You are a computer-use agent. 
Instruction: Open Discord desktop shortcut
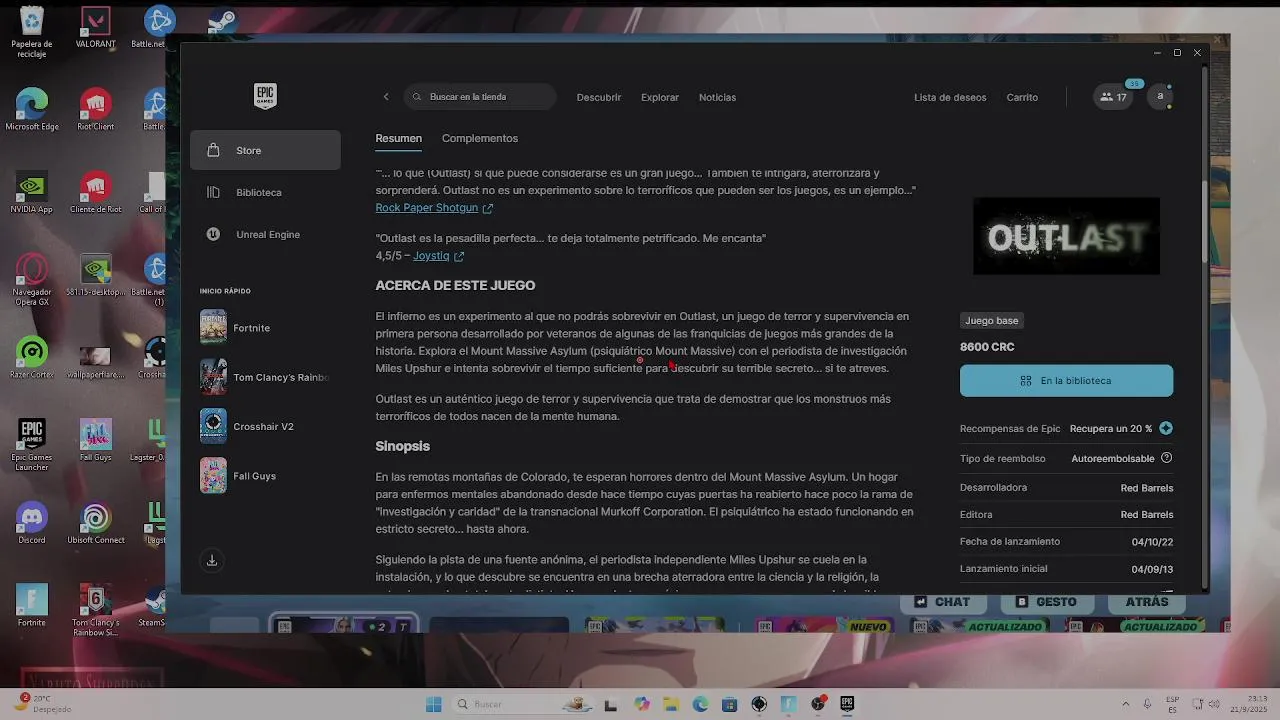(x=32, y=523)
